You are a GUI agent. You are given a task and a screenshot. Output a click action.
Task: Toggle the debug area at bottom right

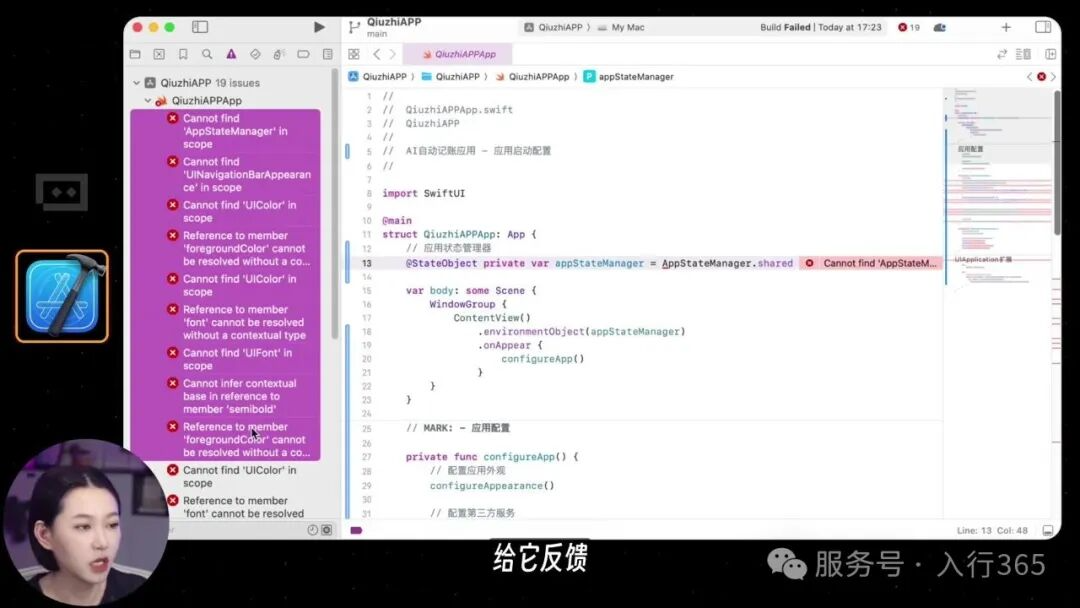tap(1048, 530)
